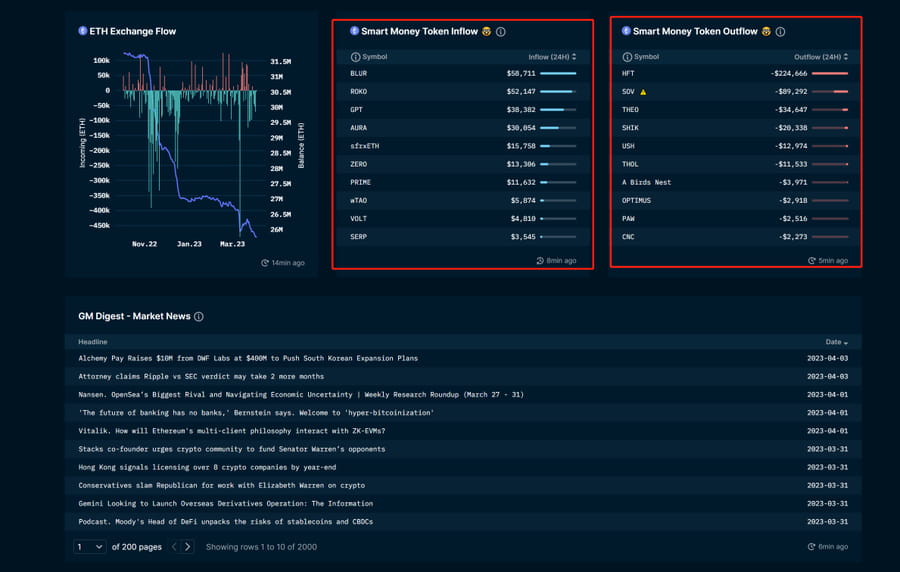Select sfrxETH in the inflow table
This screenshot has width=900, height=572.
[364, 146]
